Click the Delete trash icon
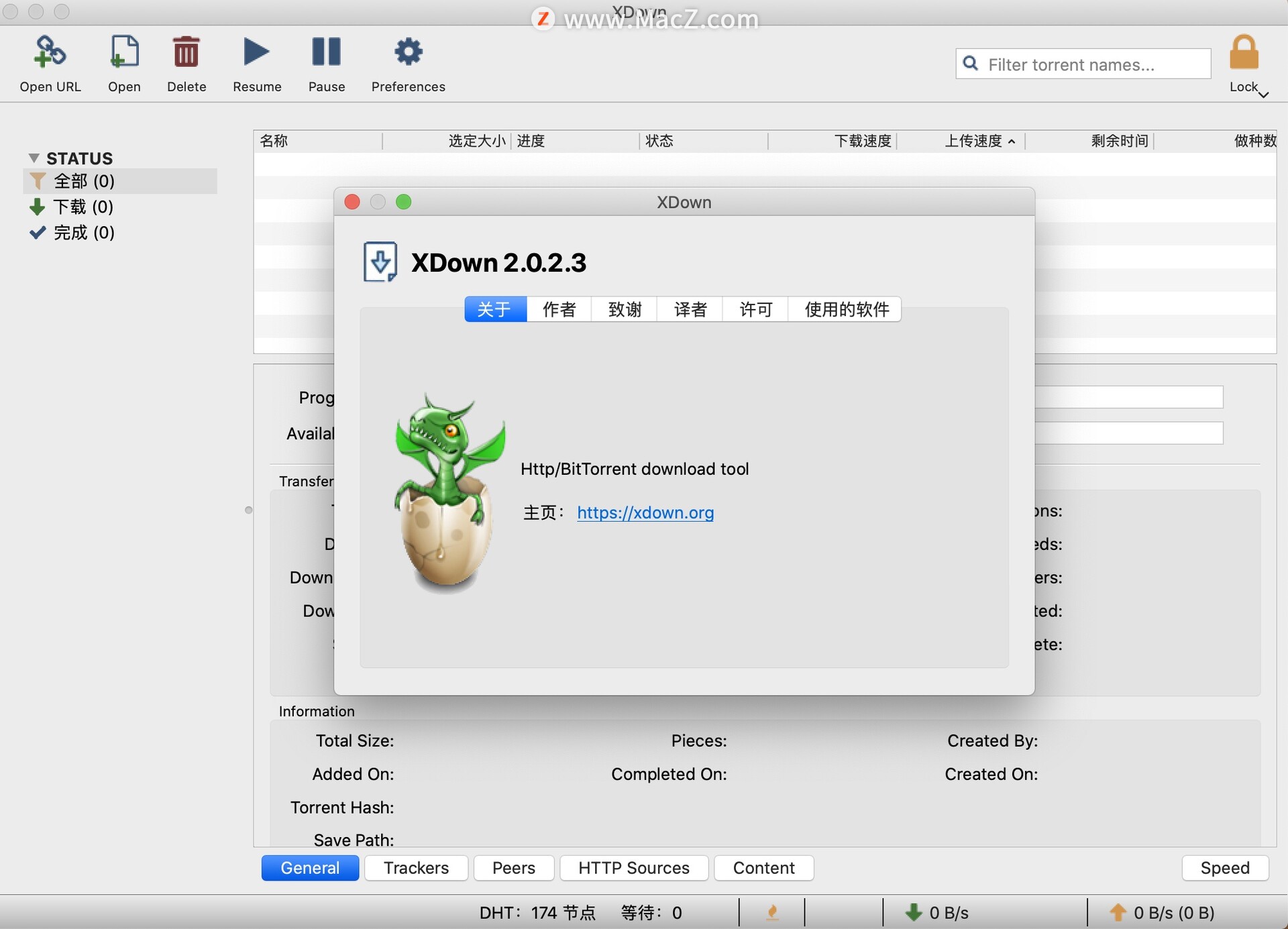Viewport: 1288px width, 929px height. pyautogui.click(x=186, y=52)
